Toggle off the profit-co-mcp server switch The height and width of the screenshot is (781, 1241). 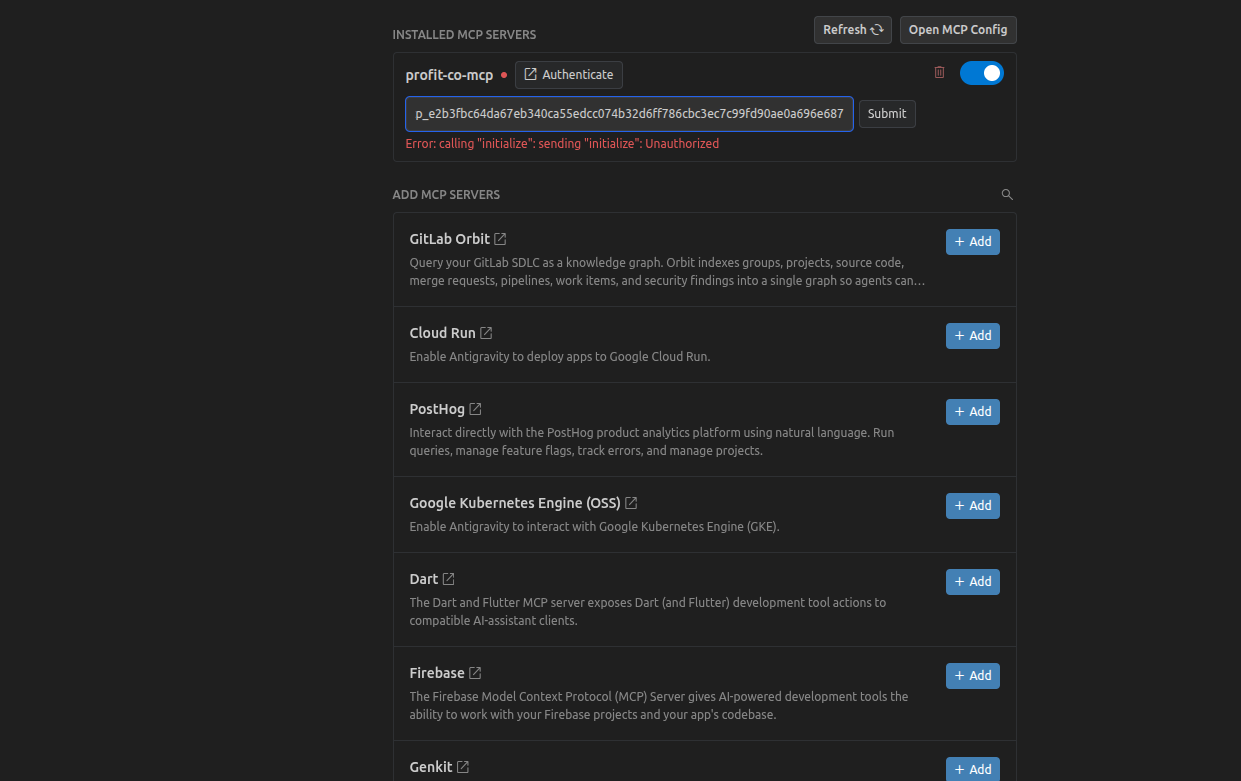981,73
